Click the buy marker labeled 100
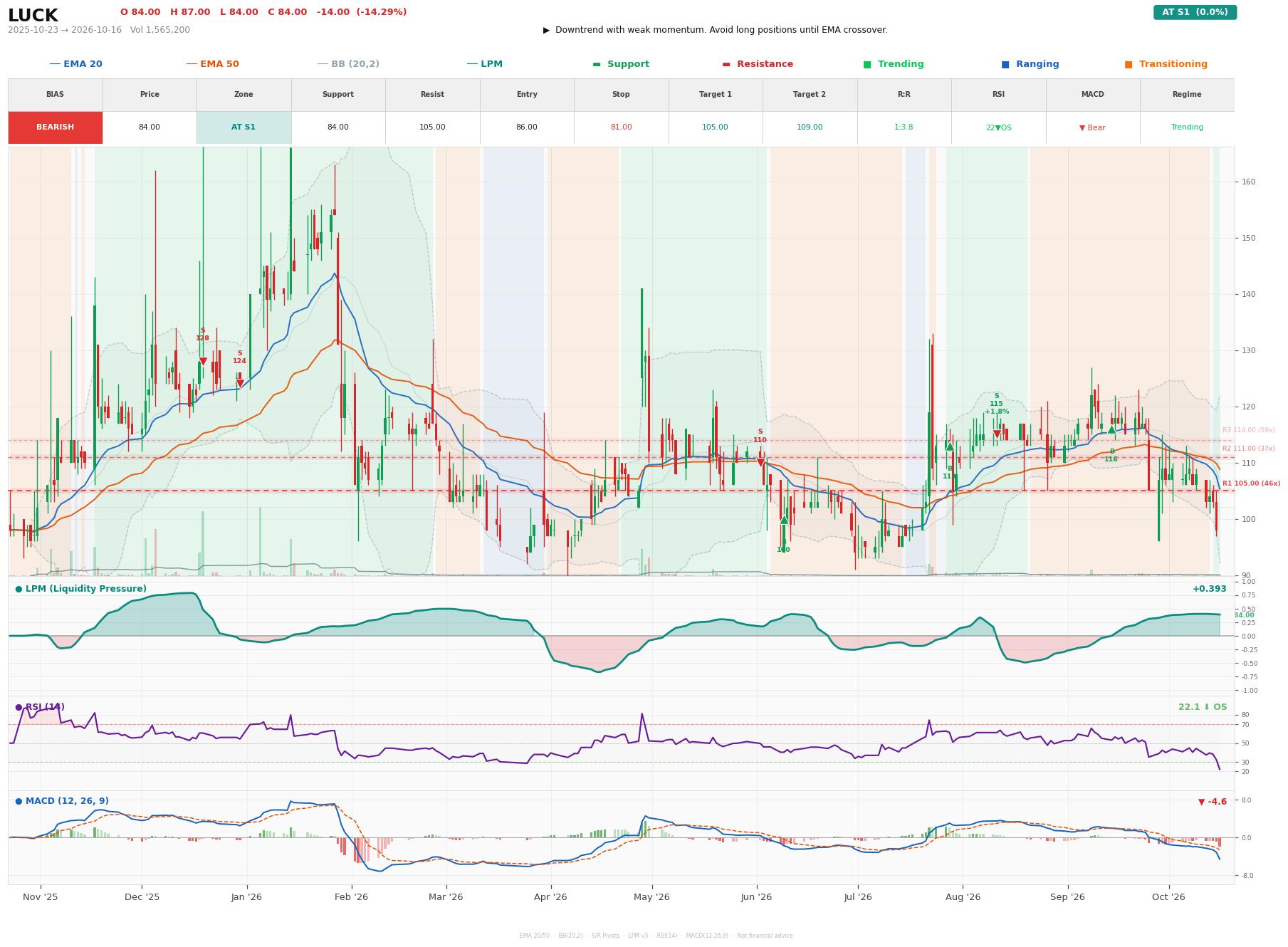The image size is (1288, 947). [784, 520]
